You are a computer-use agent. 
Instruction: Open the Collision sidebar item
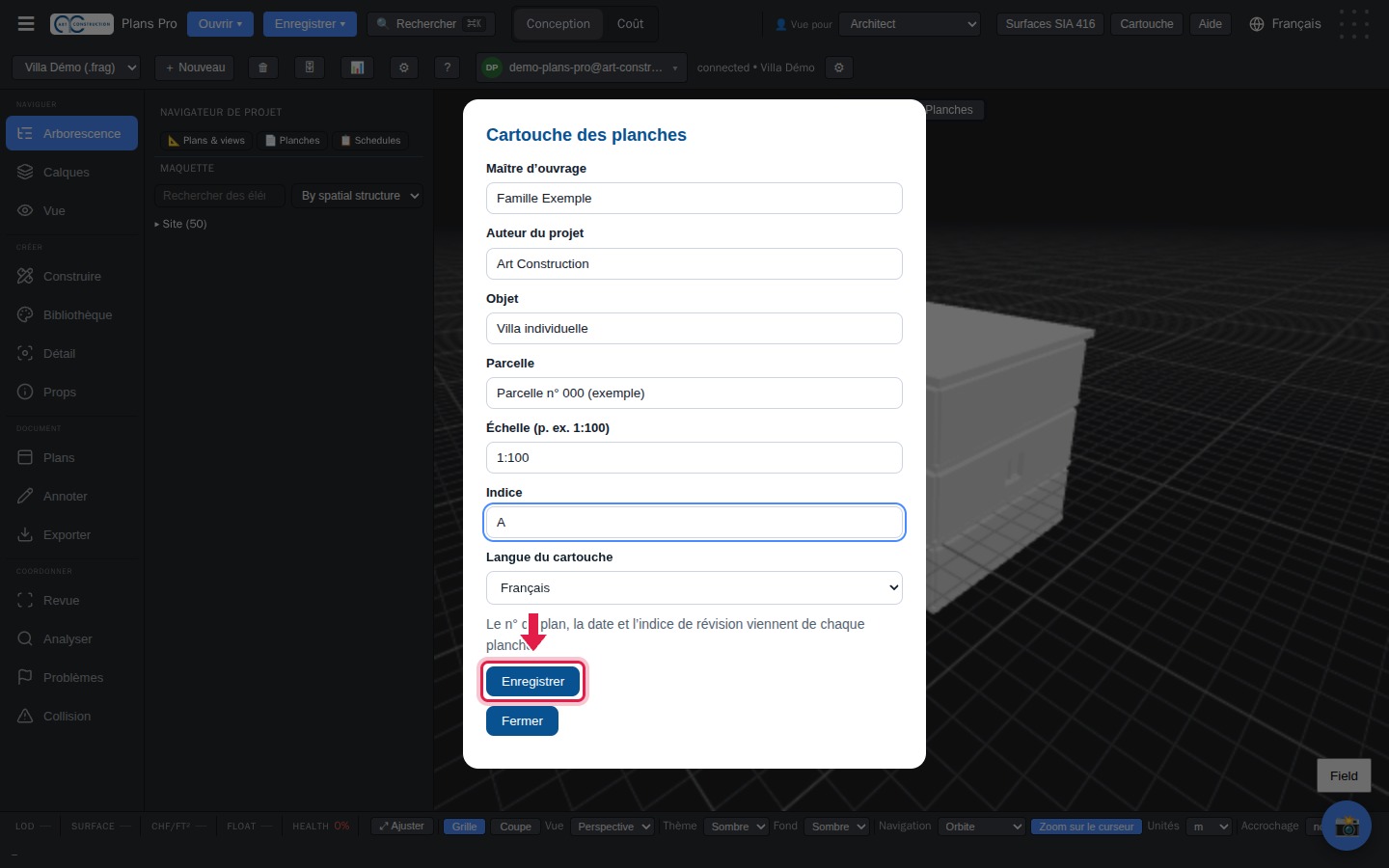(x=72, y=716)
